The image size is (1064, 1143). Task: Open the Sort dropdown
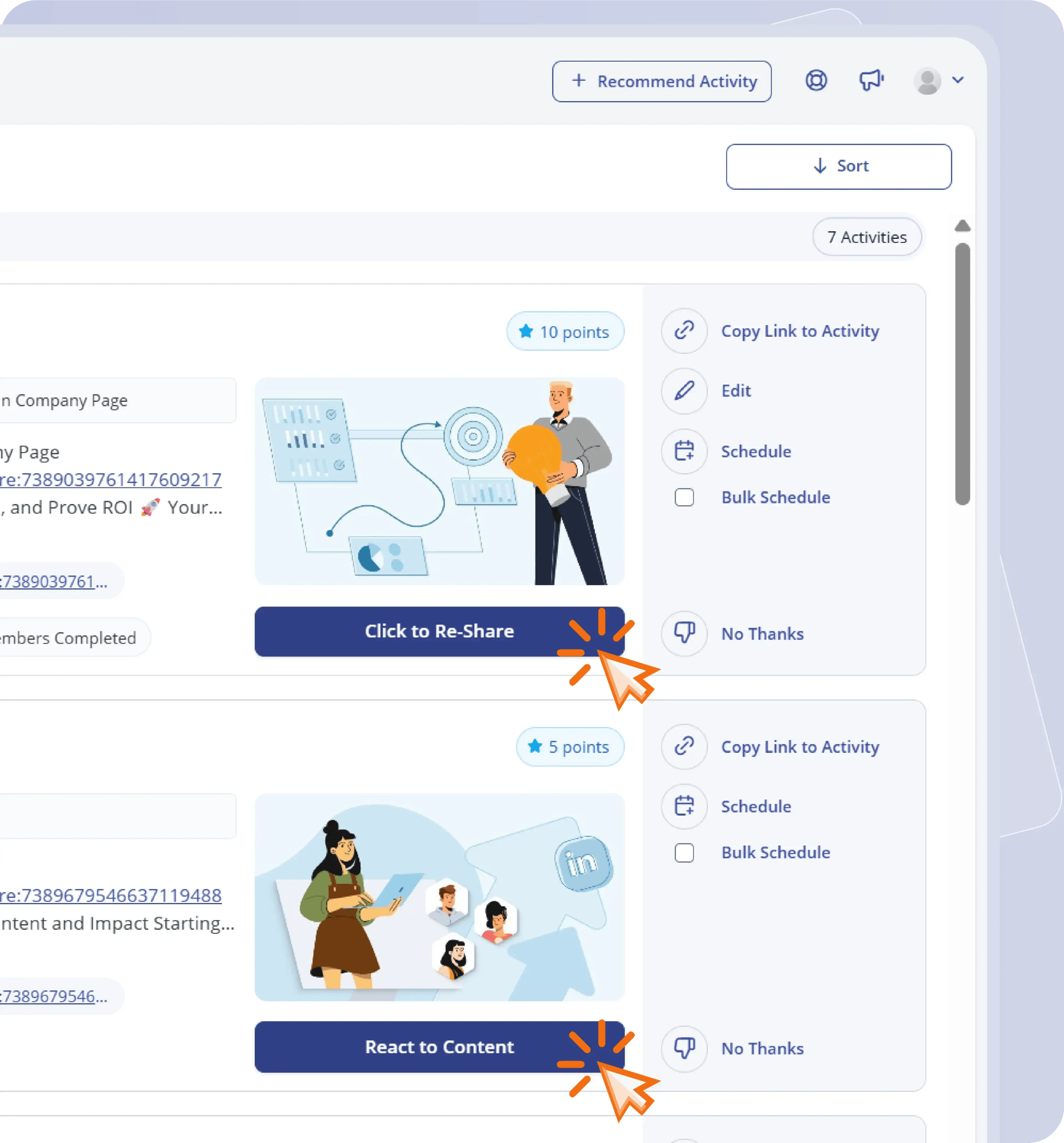coord(838,166)
